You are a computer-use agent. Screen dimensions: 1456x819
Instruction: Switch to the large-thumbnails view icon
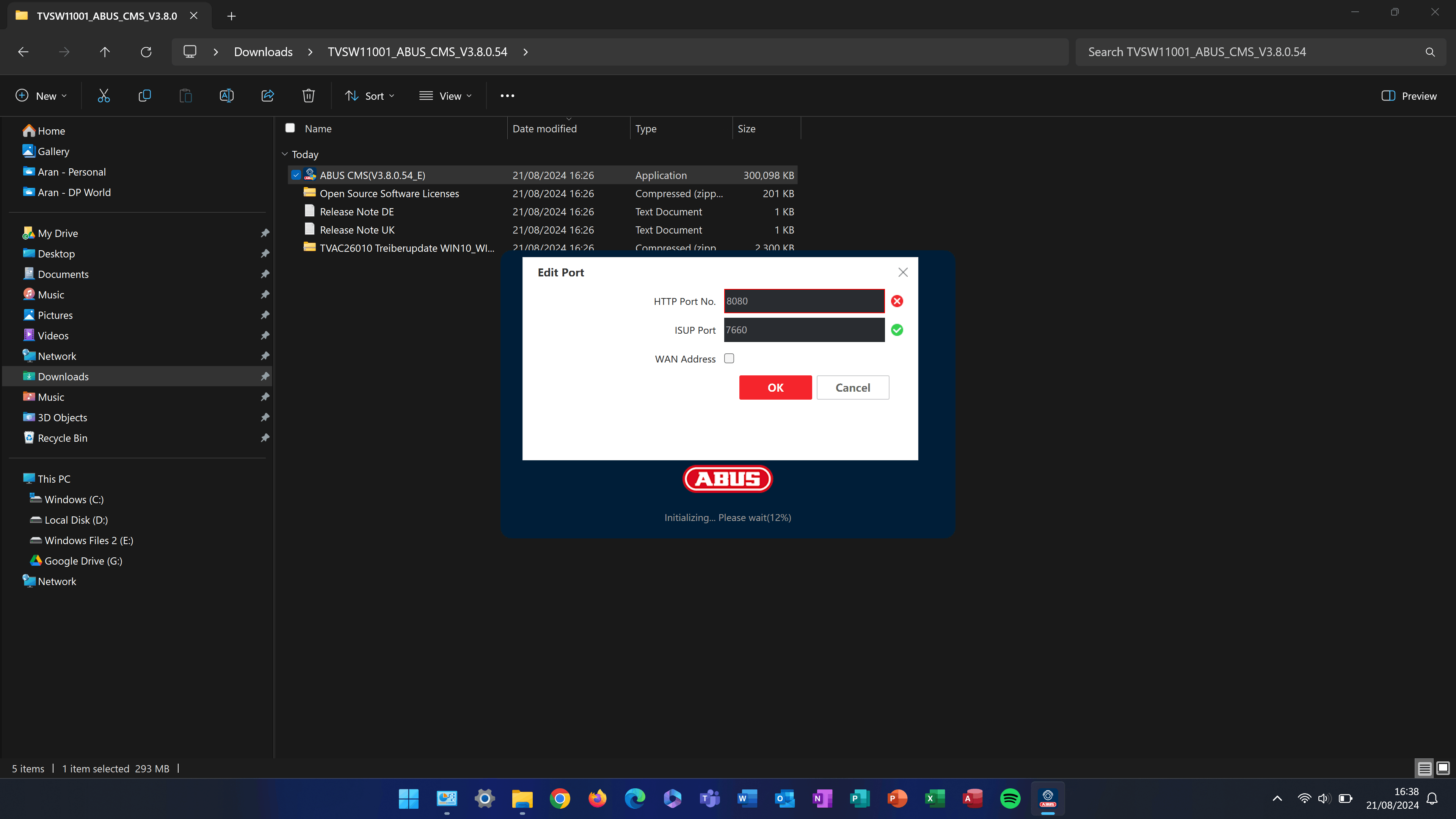point(1443,768)
